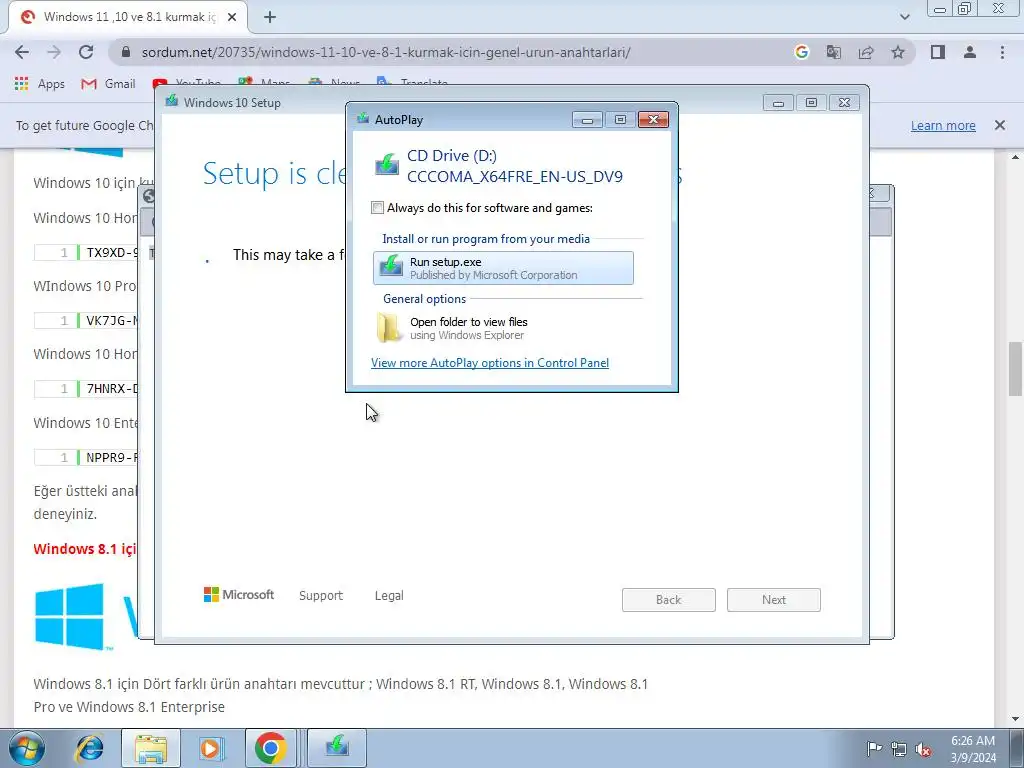Open Gmail bookmark
Viewport: 1024px width, 768px height.
[108, 84]
